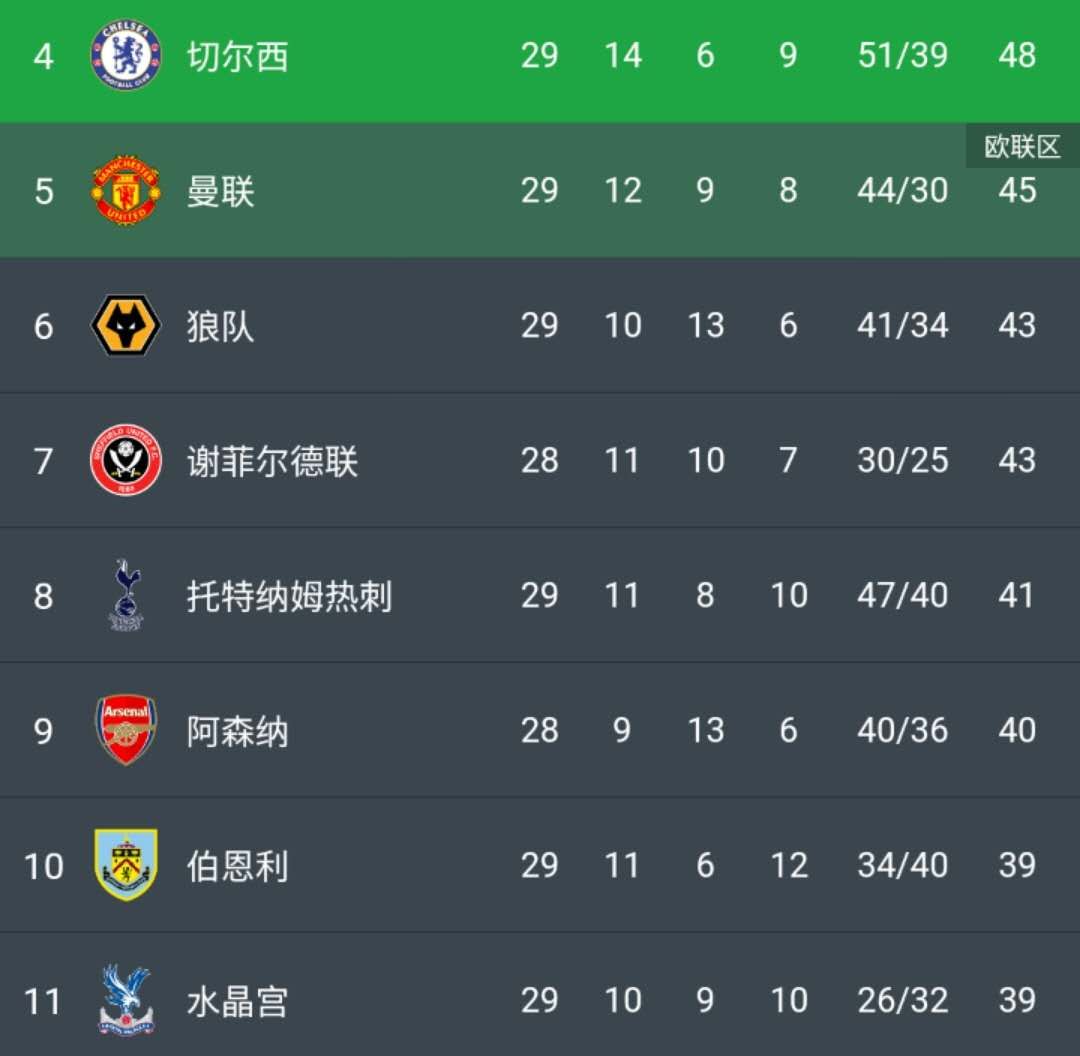Image resolution: width=1080 pixels, height=1056 pixels.
Task: Open team page for 曼联
Action: pos(220,191)
